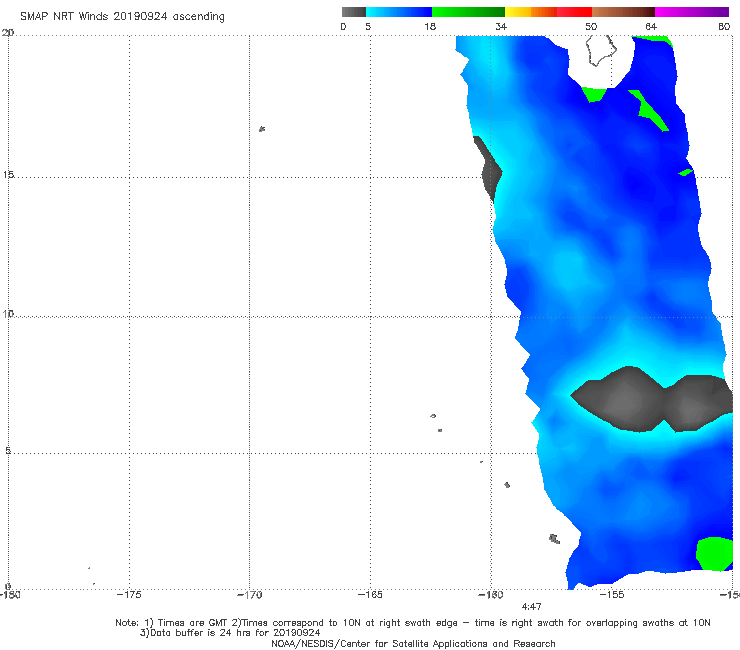Screen dimensions: 740x650
Task: Click the note line beginning 'Note: 1) Times are GMT'
Action: click(413, 623)
